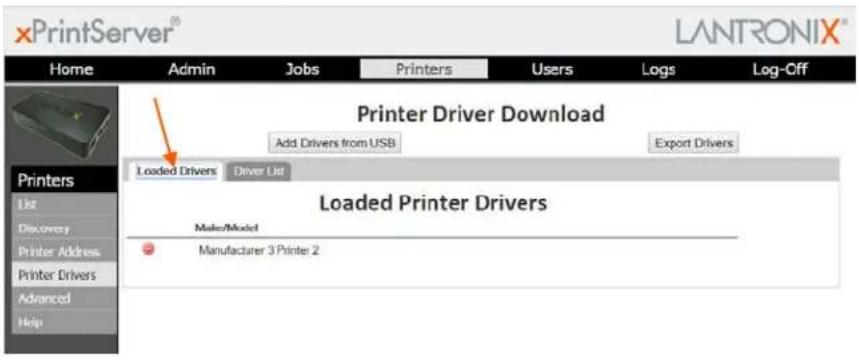Choose Log-Off in top navigation
This screenshot has width=859, height=360.
[780, 70]
